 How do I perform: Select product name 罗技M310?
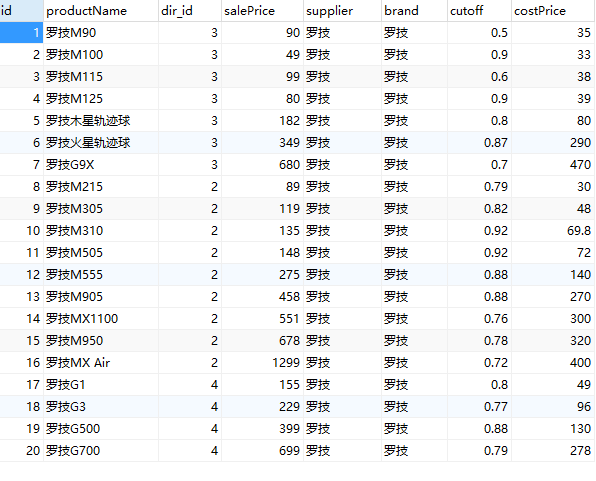tap(74, 231)
